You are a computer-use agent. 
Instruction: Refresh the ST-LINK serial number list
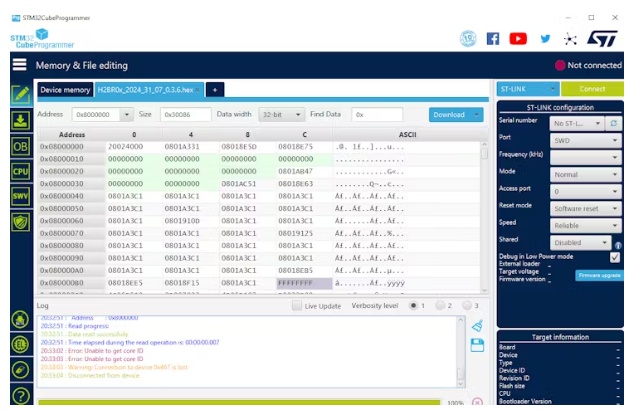coord(613,123)
